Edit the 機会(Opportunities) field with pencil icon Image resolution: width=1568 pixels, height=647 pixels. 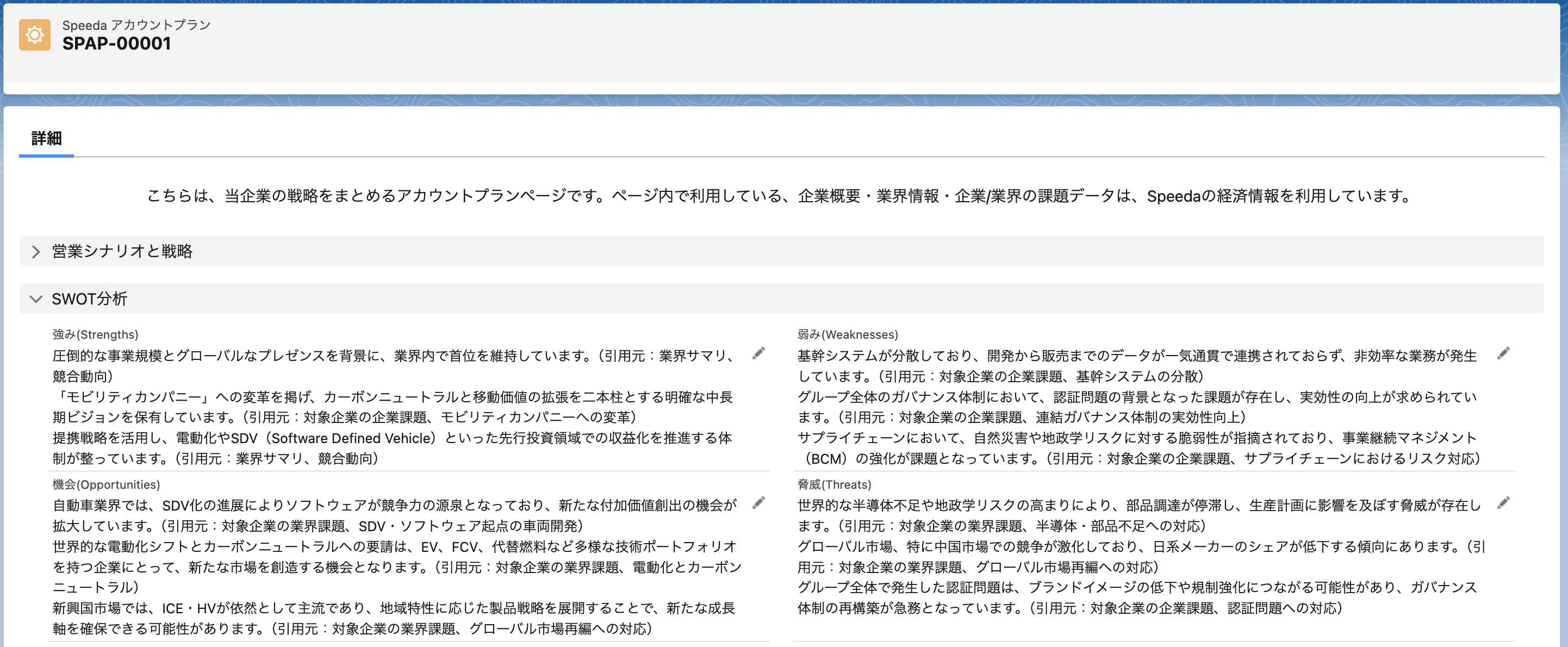(758, 503)
